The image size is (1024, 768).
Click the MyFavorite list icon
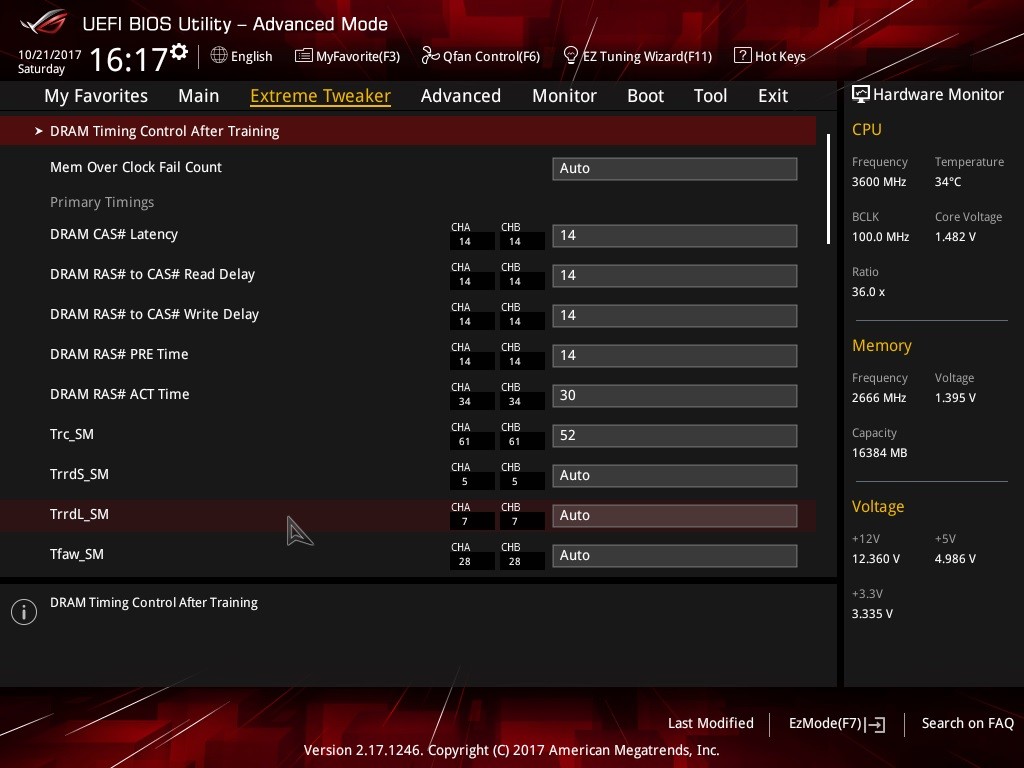click(304, 56)
